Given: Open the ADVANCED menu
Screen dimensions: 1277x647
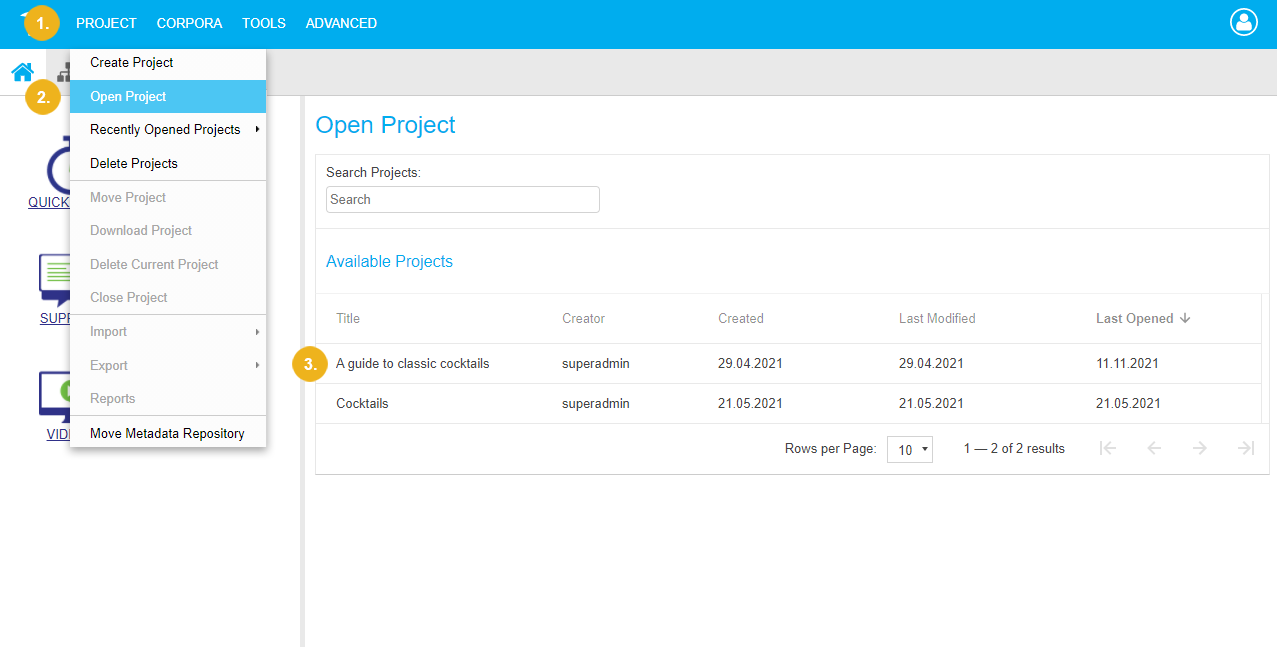Looking at the screenshot, I should [341, 23].
